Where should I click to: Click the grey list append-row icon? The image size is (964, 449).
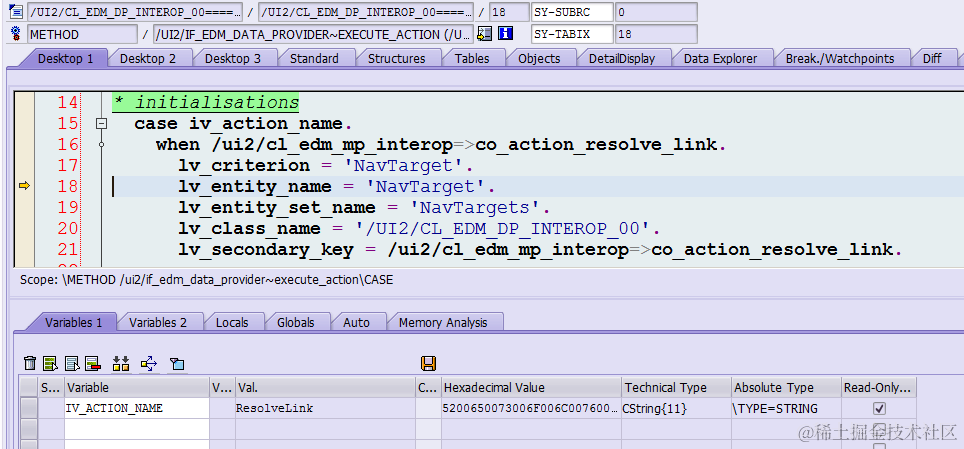(73, 364)
